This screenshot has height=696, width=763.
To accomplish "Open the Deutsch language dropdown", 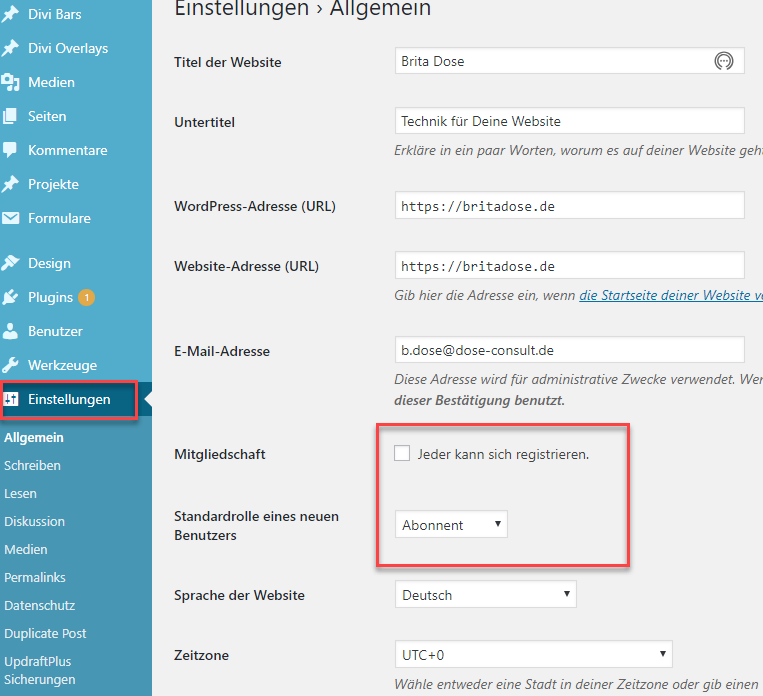I will [x=485, y=595].
